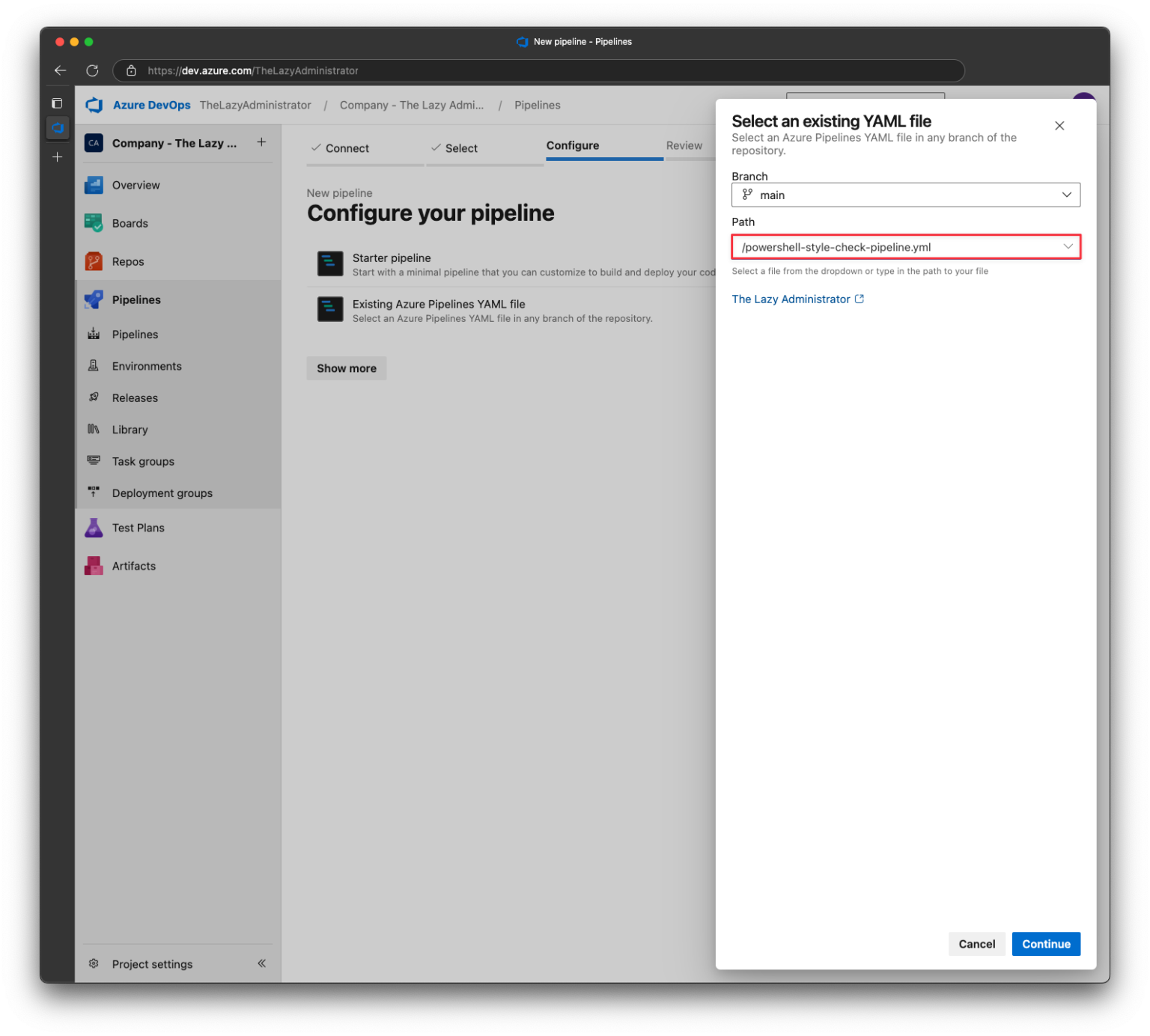
Task: Open the Releases rocket icon
Action: (94, 397)
